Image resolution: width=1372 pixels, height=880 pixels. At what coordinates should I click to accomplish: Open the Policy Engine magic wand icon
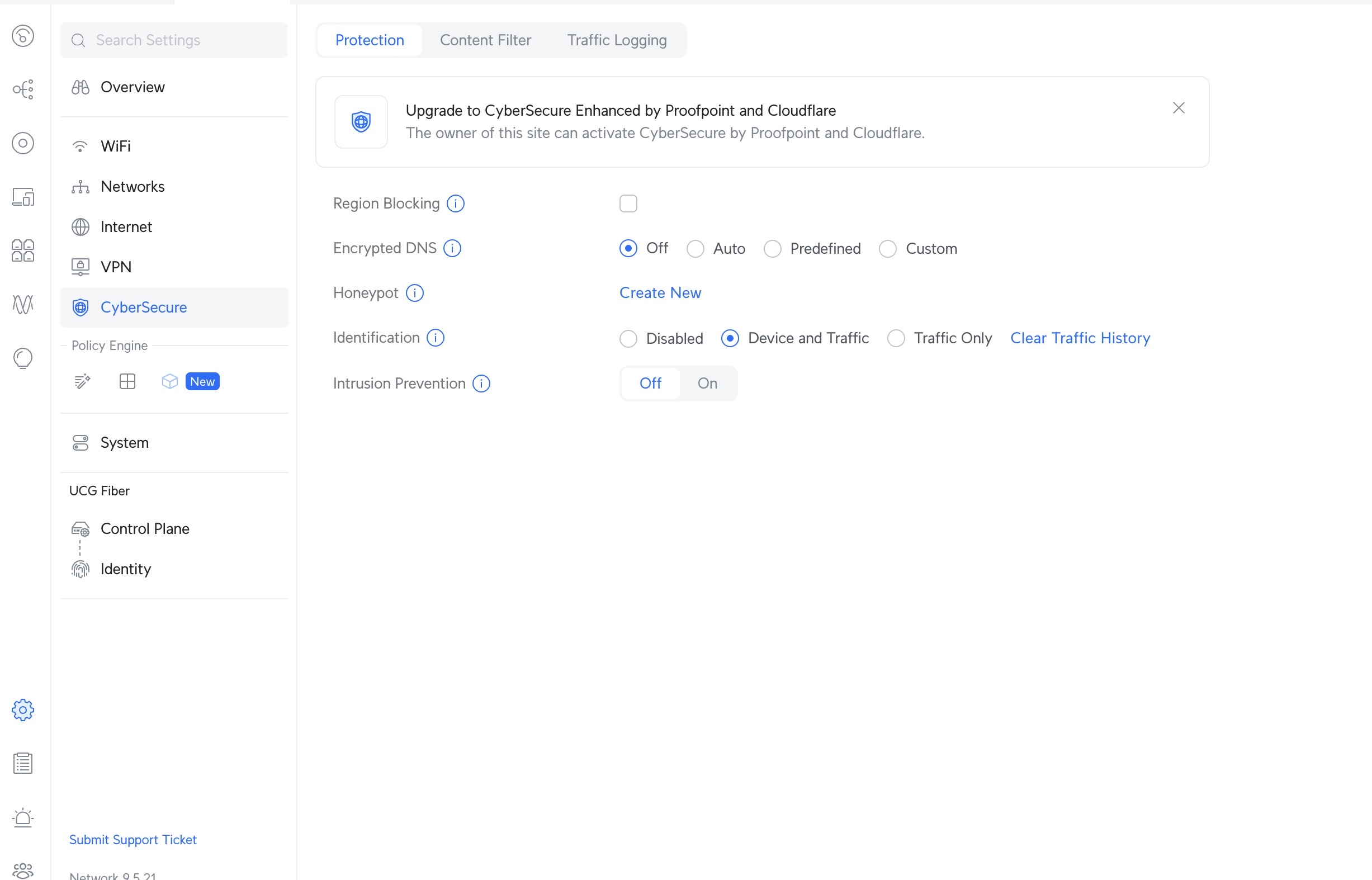pyautogui.click(x=82, y=381)
